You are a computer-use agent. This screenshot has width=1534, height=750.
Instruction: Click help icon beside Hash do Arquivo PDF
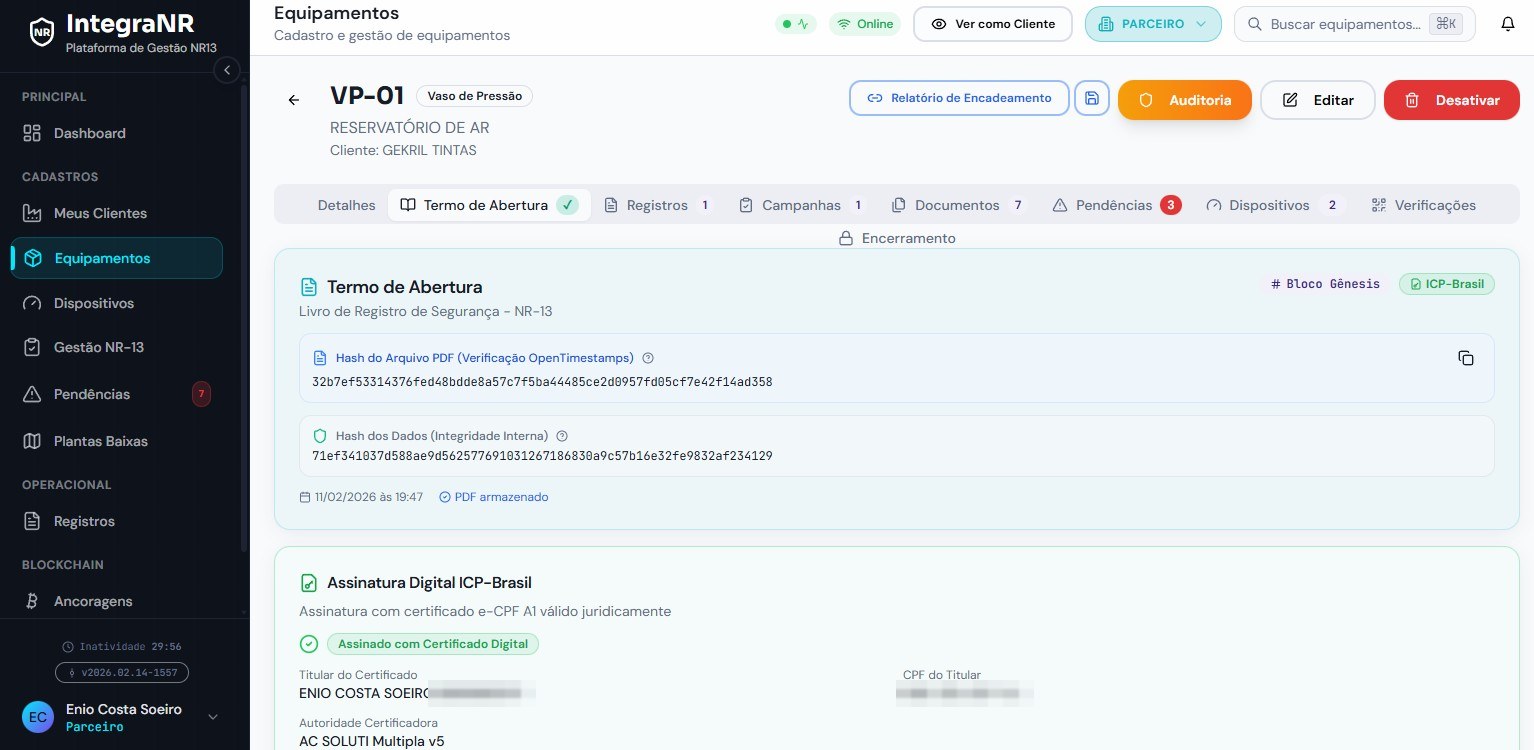tap(648, 358)
